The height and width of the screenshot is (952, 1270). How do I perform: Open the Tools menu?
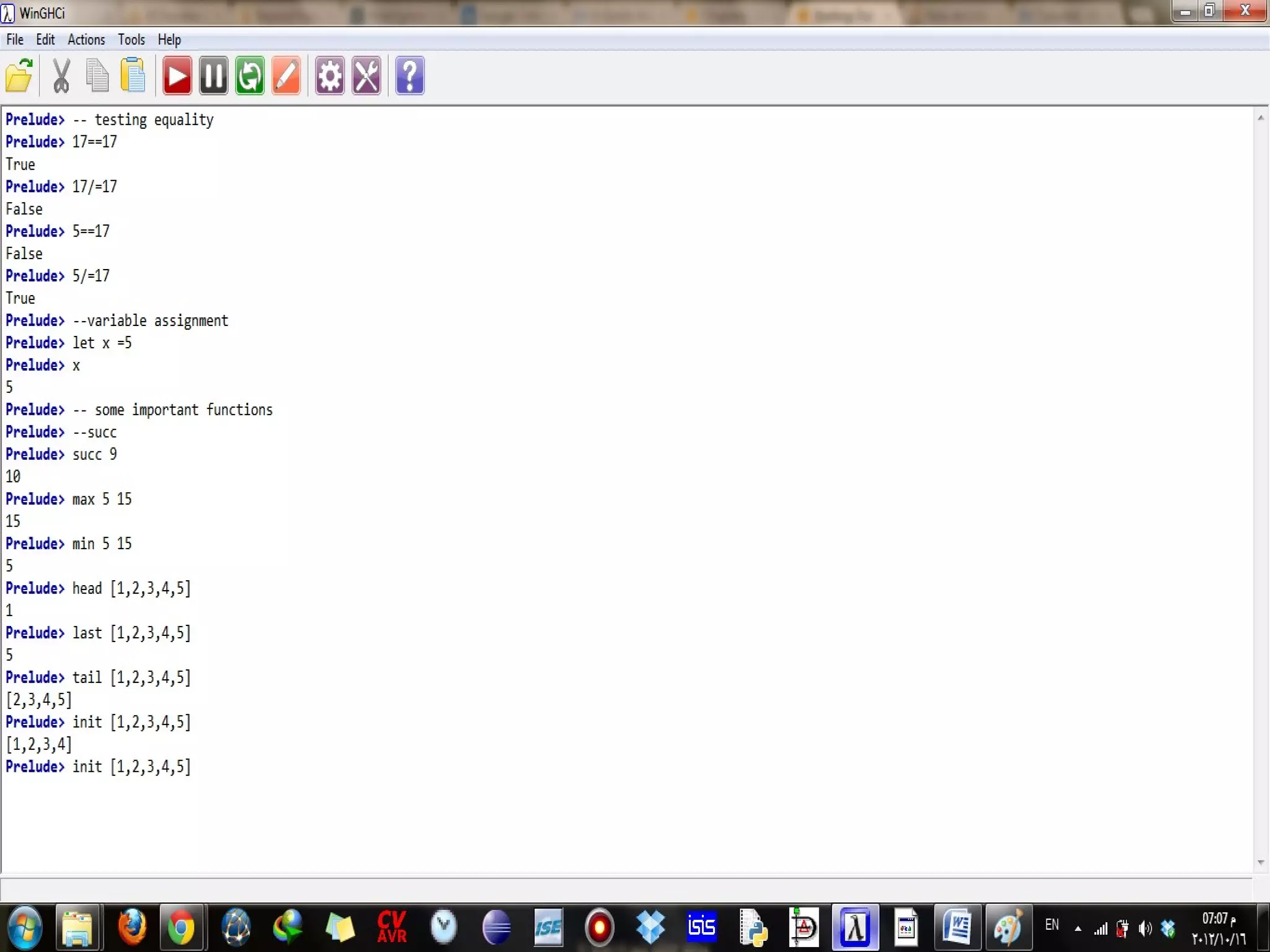131,40
